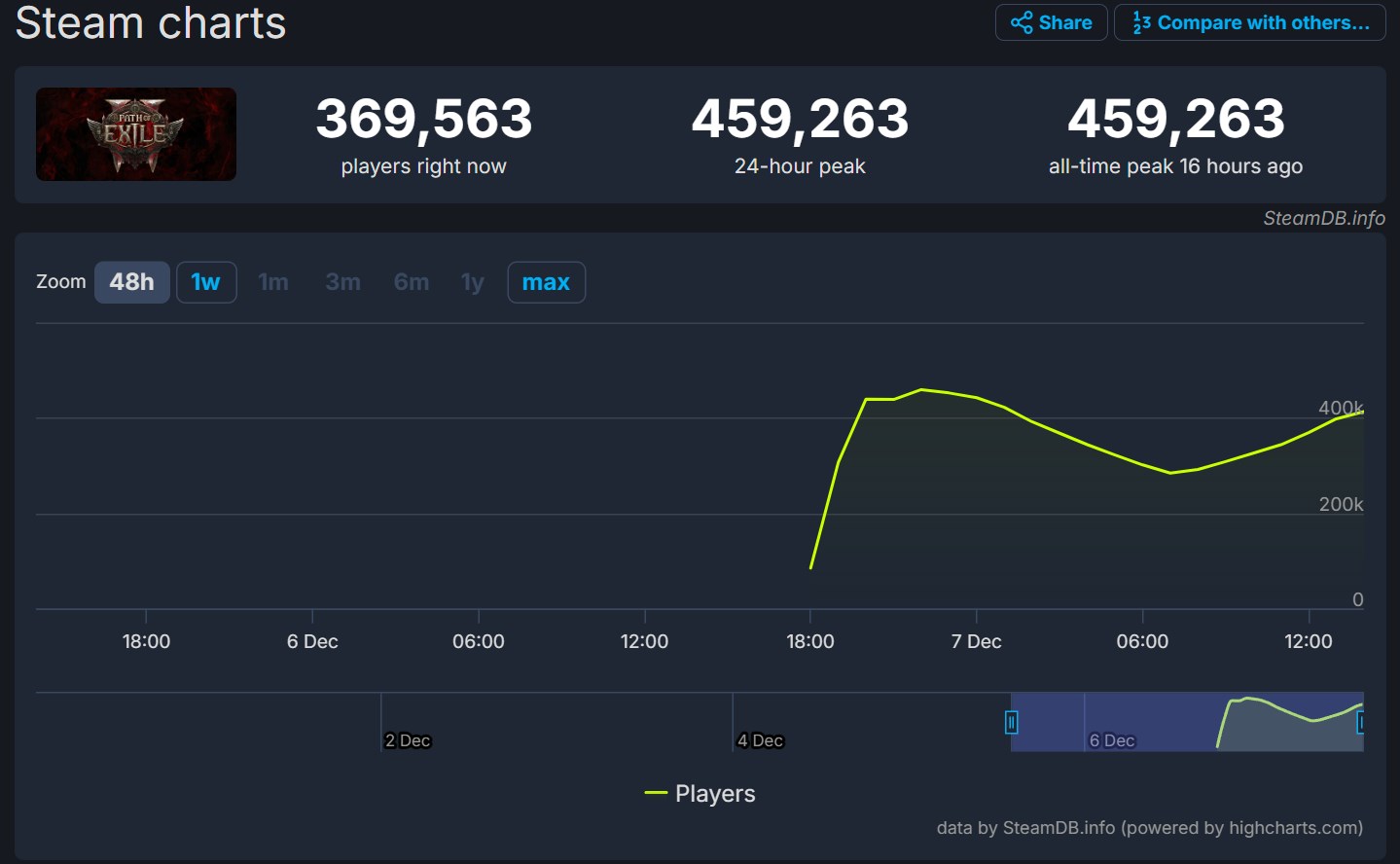Click the 1y zoom option
Screen dimensions: 1400x864
(473, 282)
